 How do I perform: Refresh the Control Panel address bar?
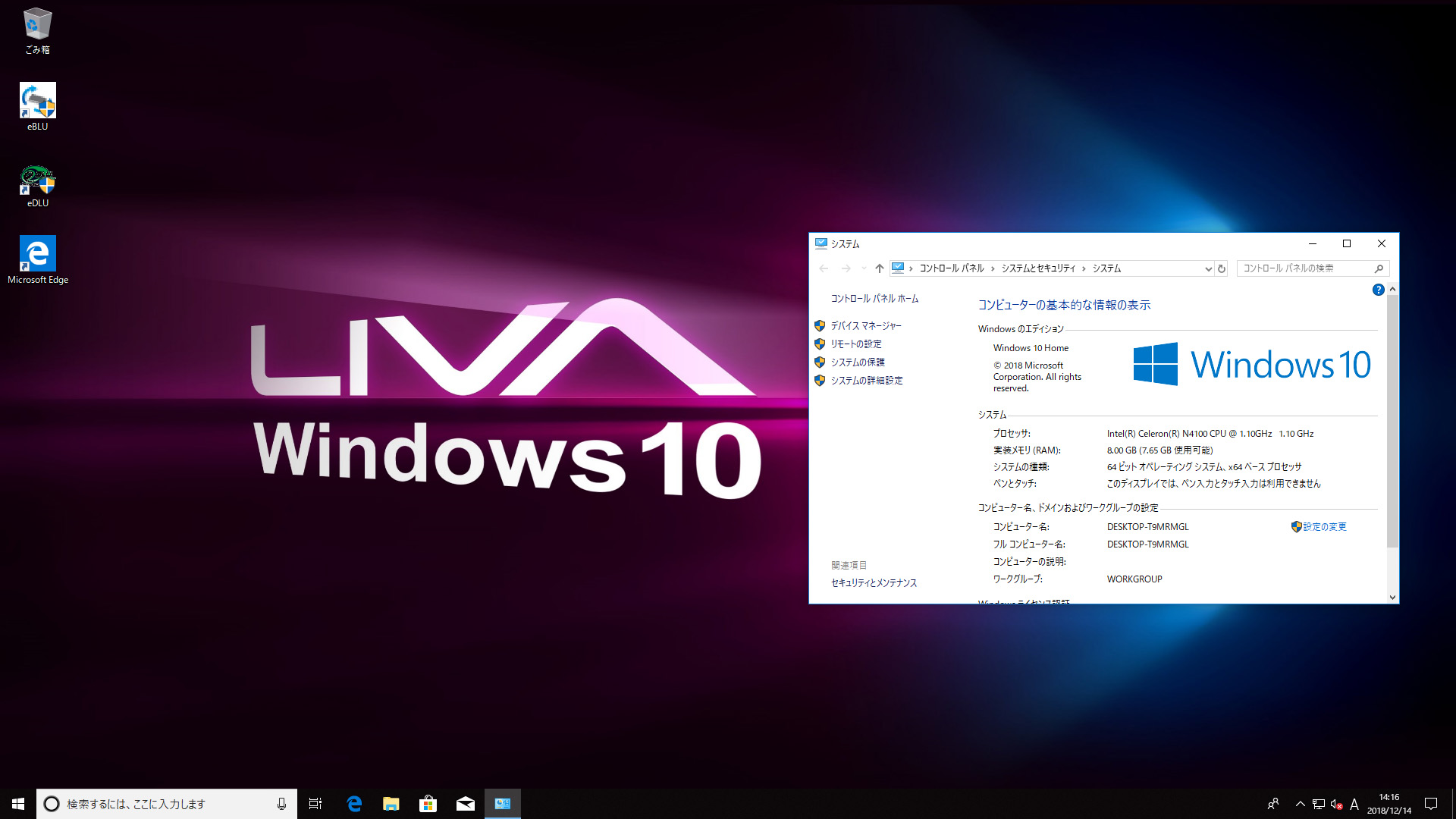click(1222, 268)
